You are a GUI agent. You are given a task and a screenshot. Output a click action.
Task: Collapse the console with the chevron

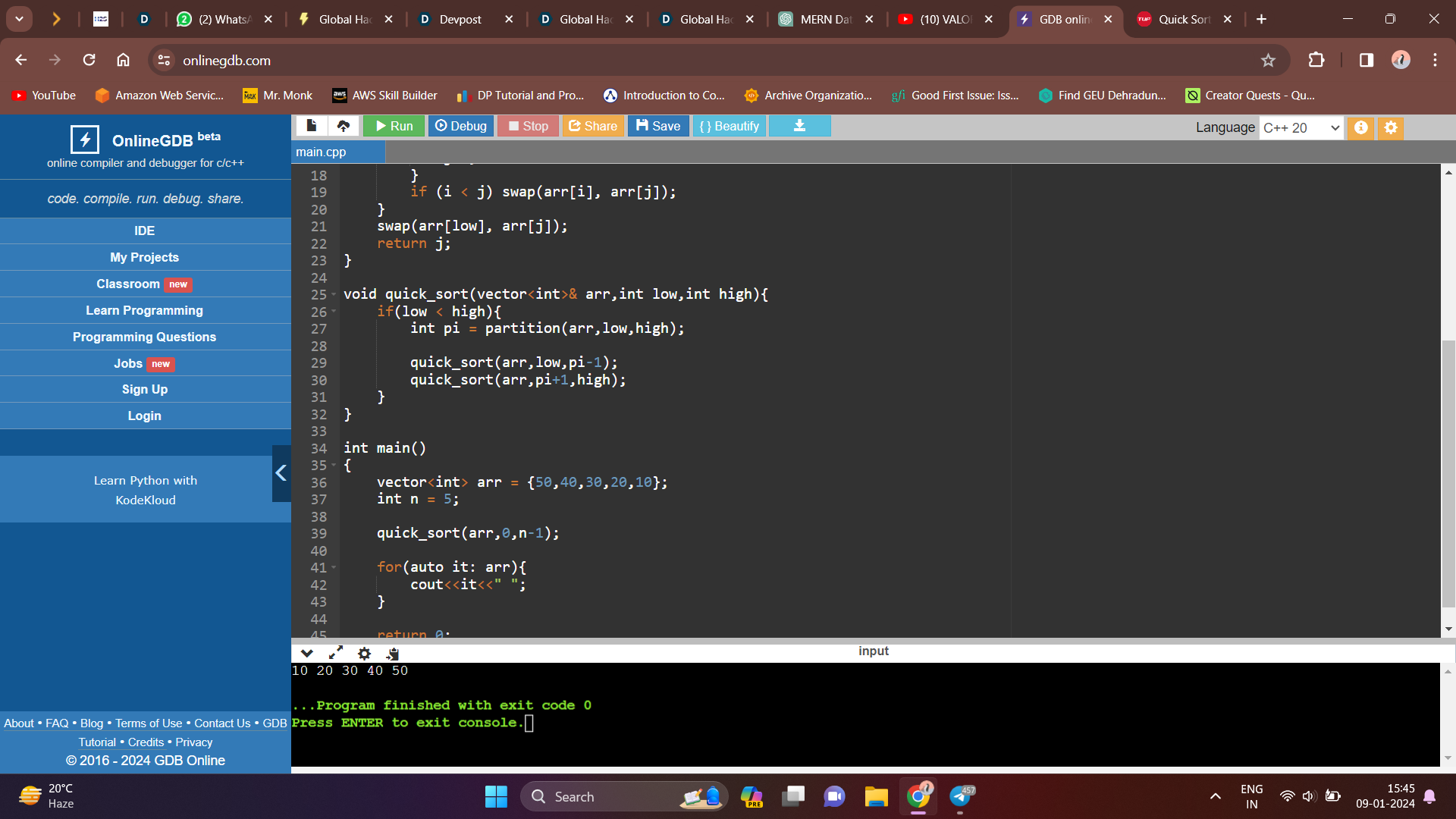[306, 653]
